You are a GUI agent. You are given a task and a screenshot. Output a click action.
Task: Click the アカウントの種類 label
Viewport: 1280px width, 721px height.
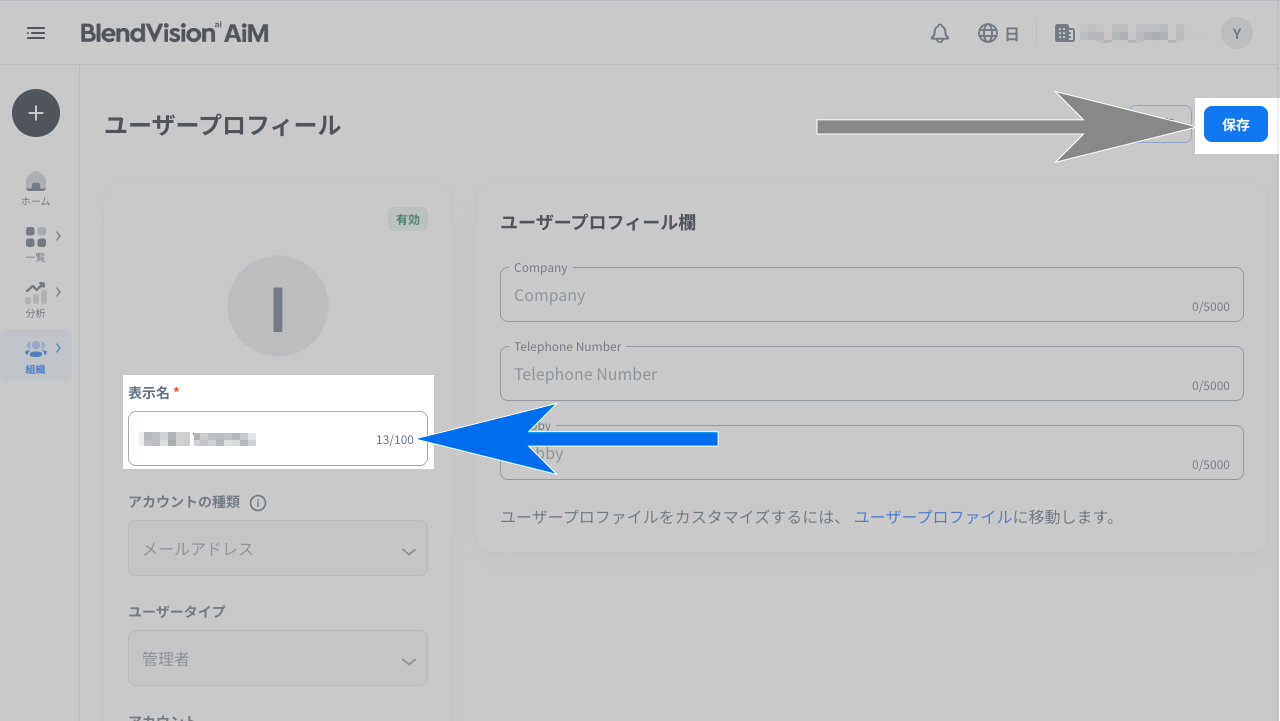184,502
